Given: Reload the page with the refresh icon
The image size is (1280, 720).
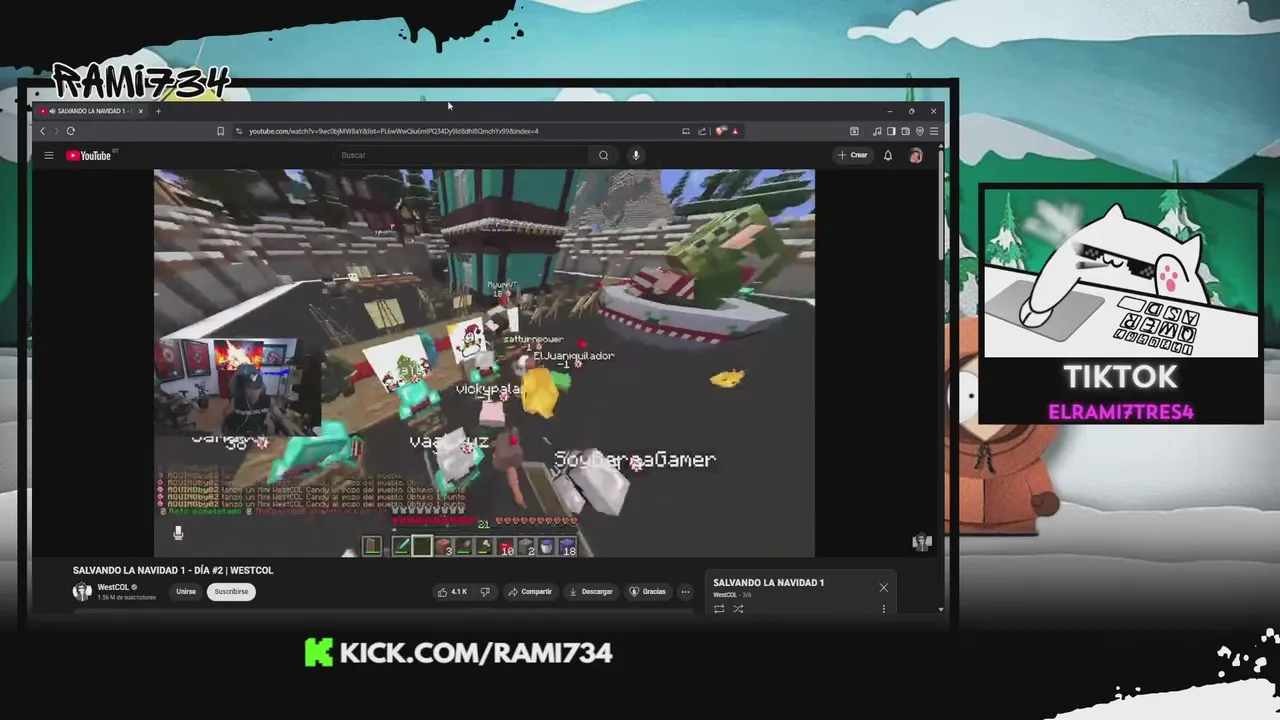Looking at the screenshot, I should coord(70,131).
